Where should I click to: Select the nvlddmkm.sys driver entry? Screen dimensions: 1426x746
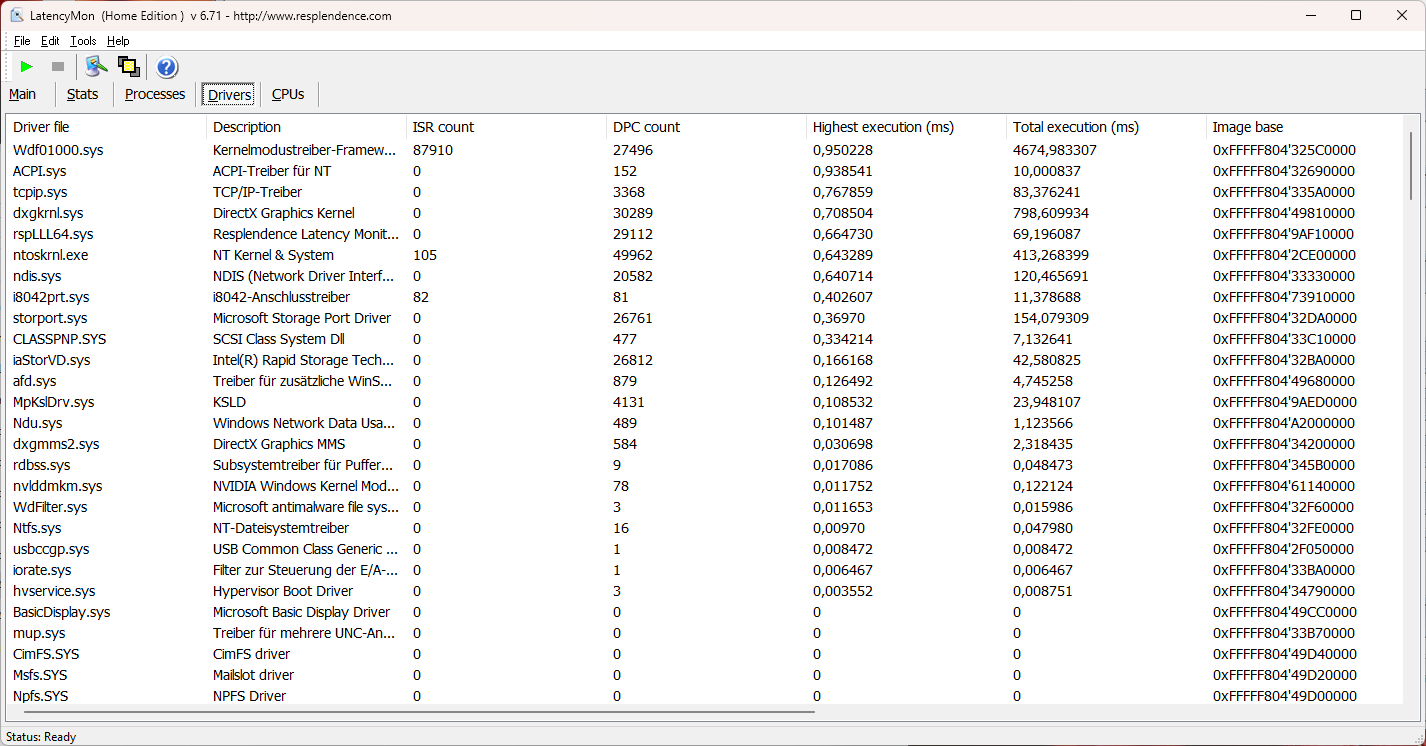[x=58, y=486]
